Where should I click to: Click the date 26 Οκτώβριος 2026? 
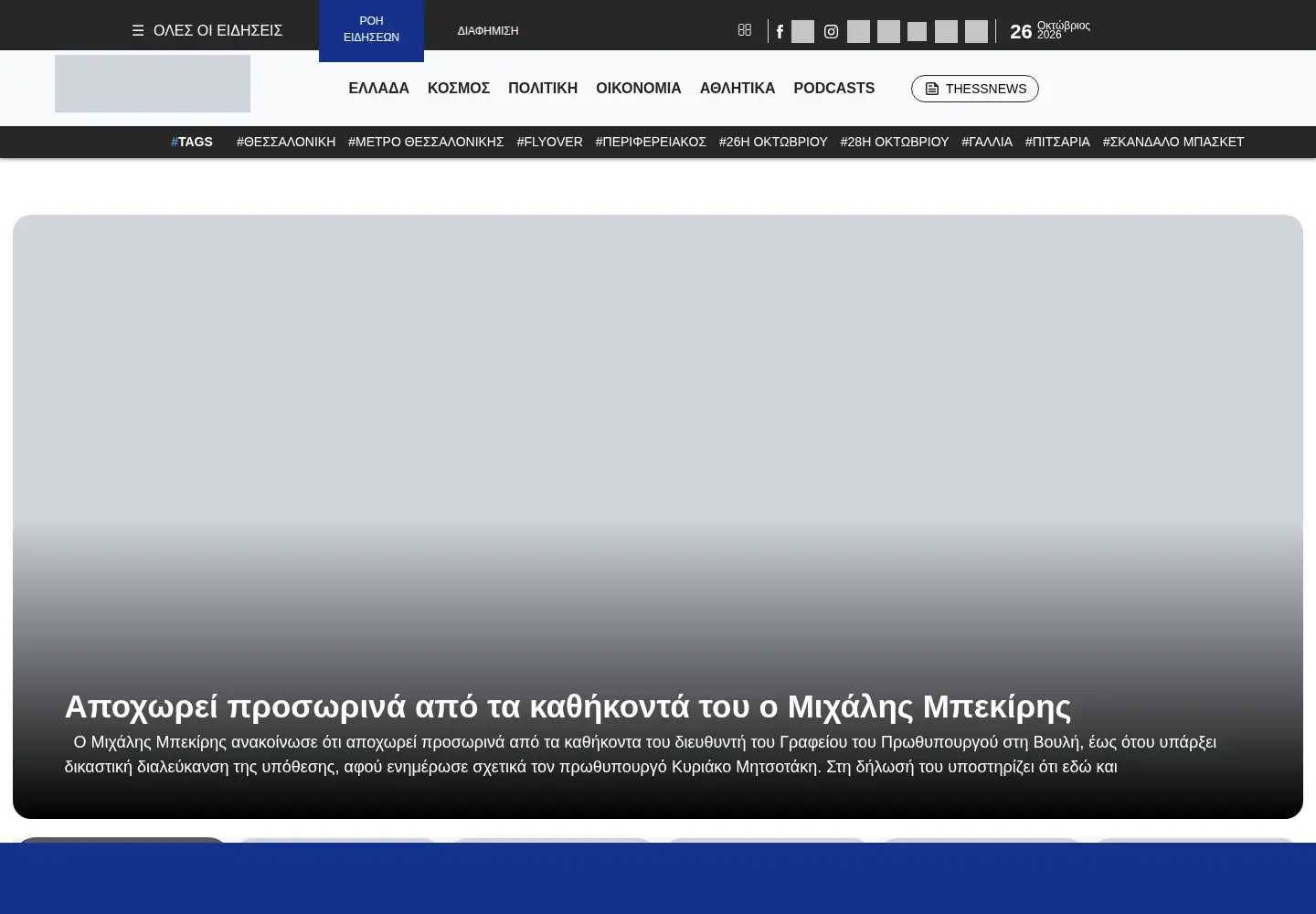(1050, 31)
